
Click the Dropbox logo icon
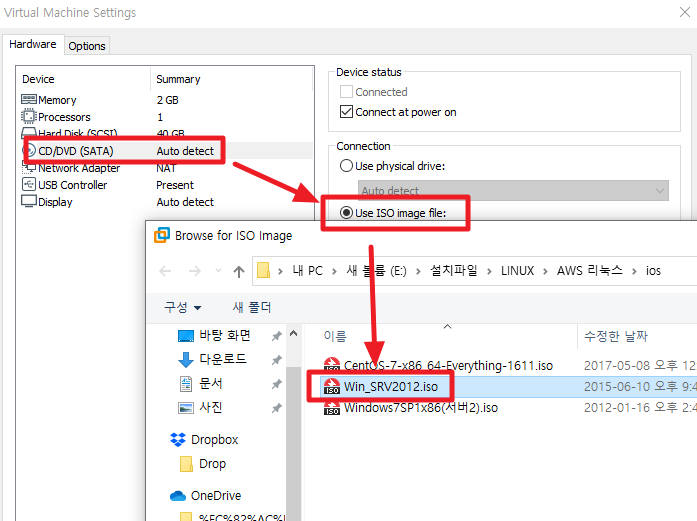tap(178, 440)
